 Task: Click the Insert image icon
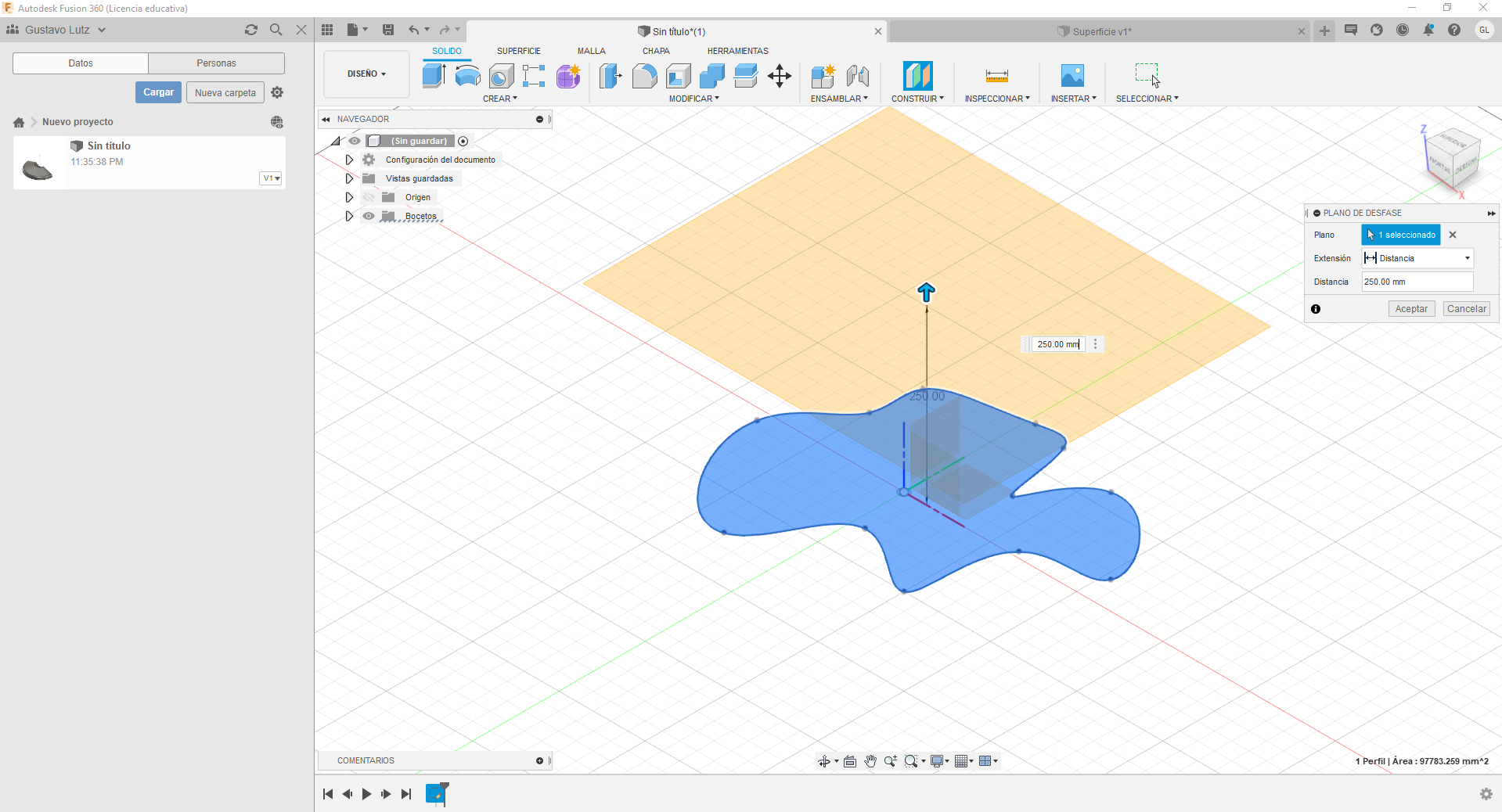click(1072, 76)
